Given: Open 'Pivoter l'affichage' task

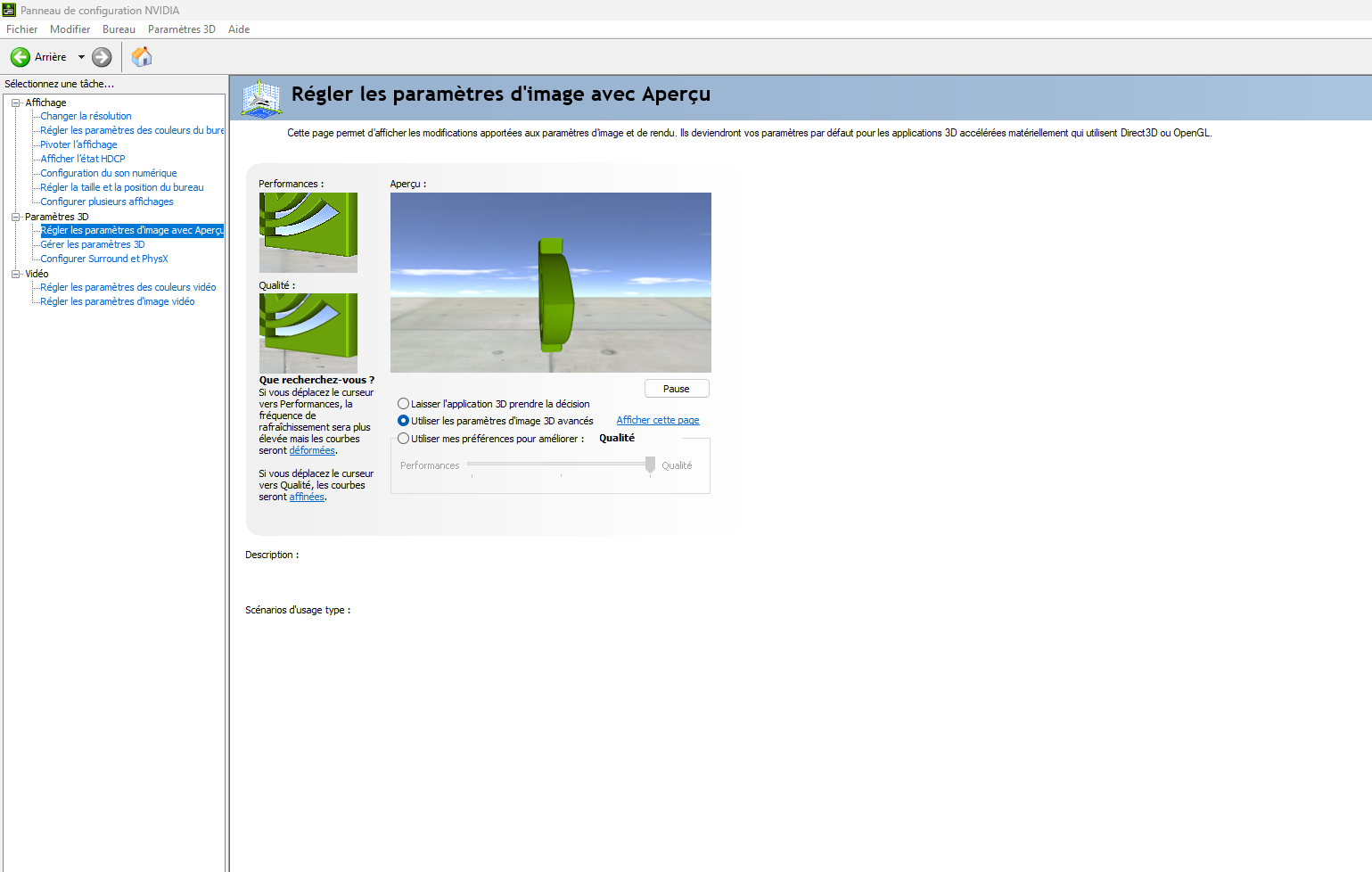Looking at the screenshot, I should point(78,144).
